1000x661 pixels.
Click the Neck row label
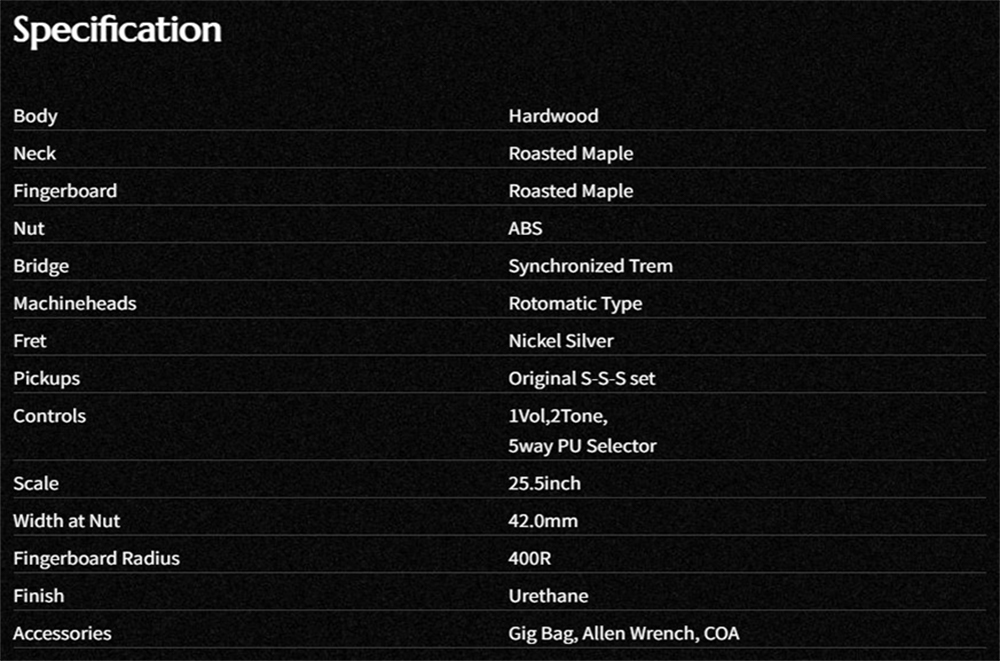(35, 154)
